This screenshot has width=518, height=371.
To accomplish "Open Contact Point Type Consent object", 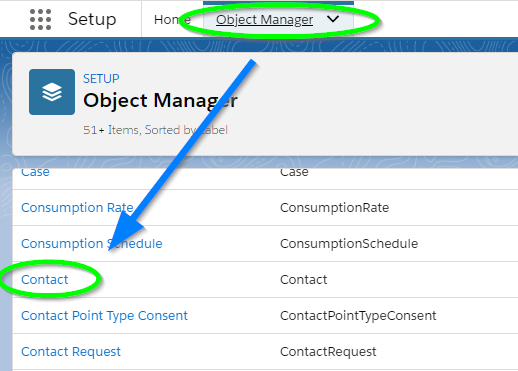I will [x=104, y=316].
